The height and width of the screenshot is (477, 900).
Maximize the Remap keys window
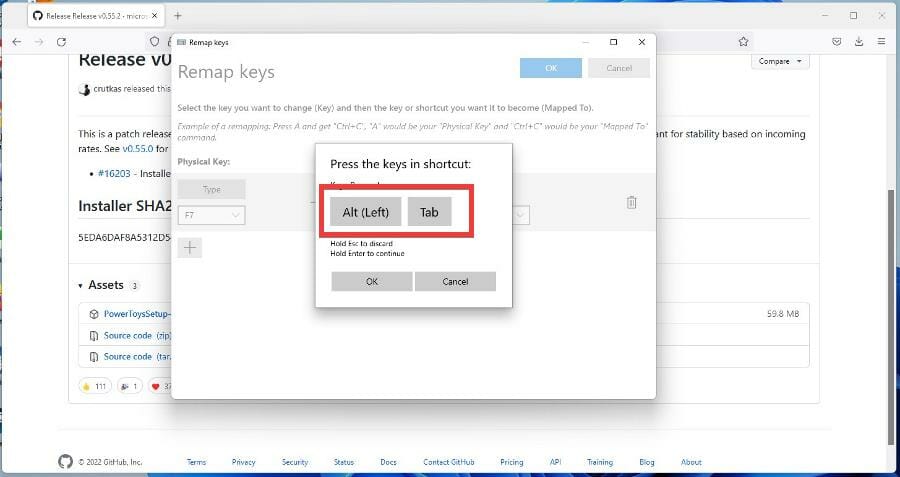coord(614,42)
